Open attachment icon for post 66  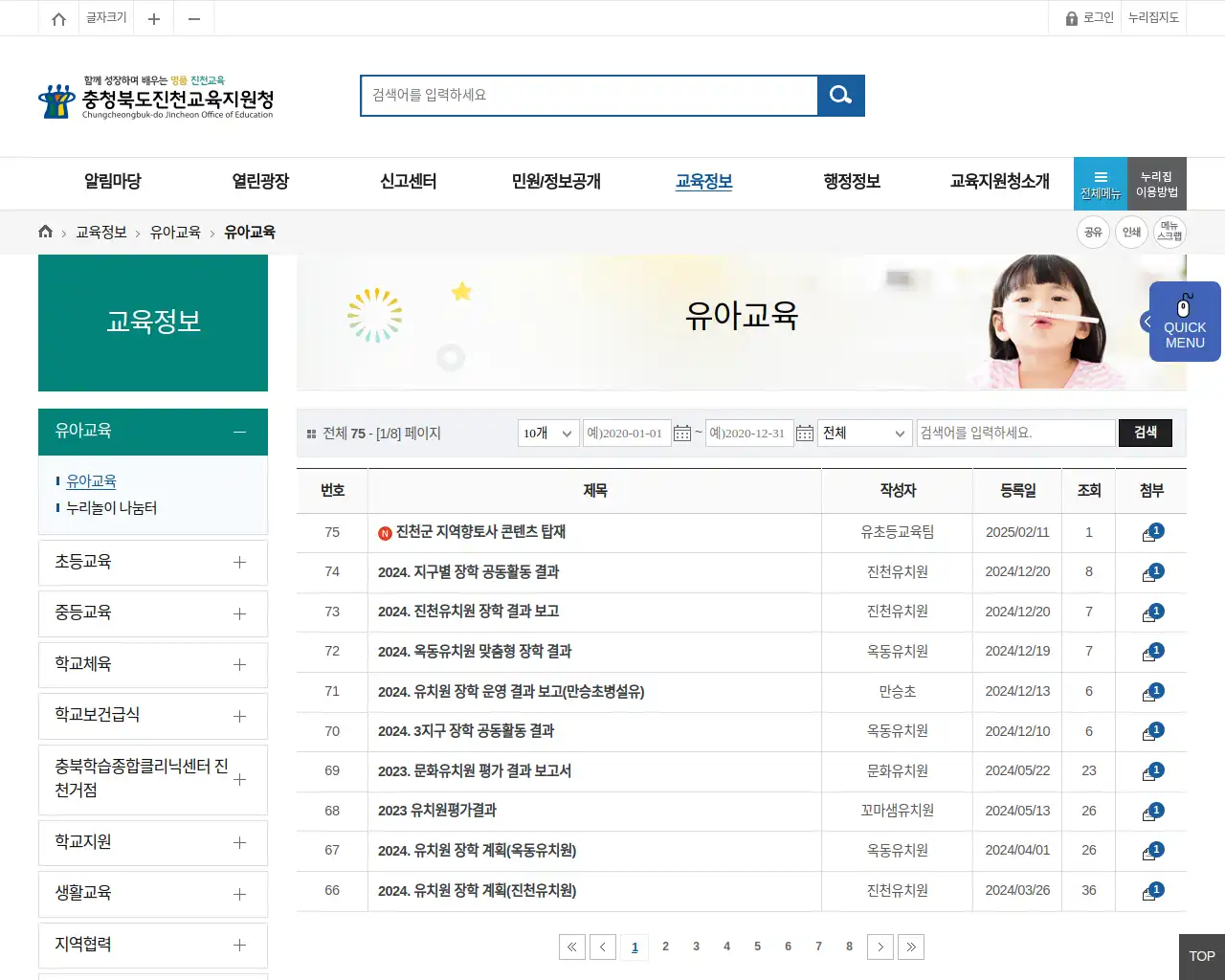click(x=1152, y=892)
